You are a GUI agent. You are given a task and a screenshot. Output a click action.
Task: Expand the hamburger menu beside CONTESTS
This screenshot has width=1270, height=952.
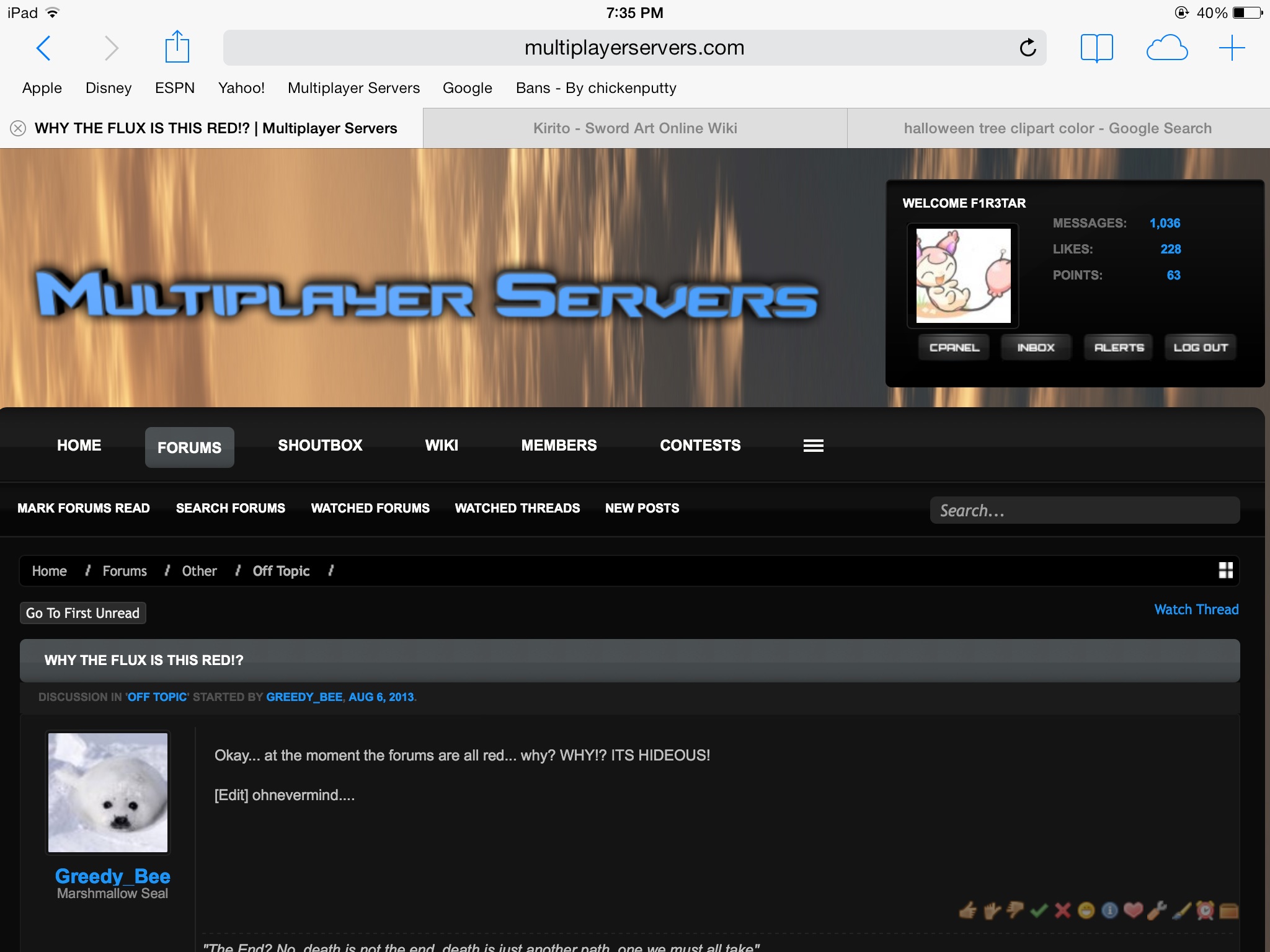pyautogui.click(x=813, y=446)
